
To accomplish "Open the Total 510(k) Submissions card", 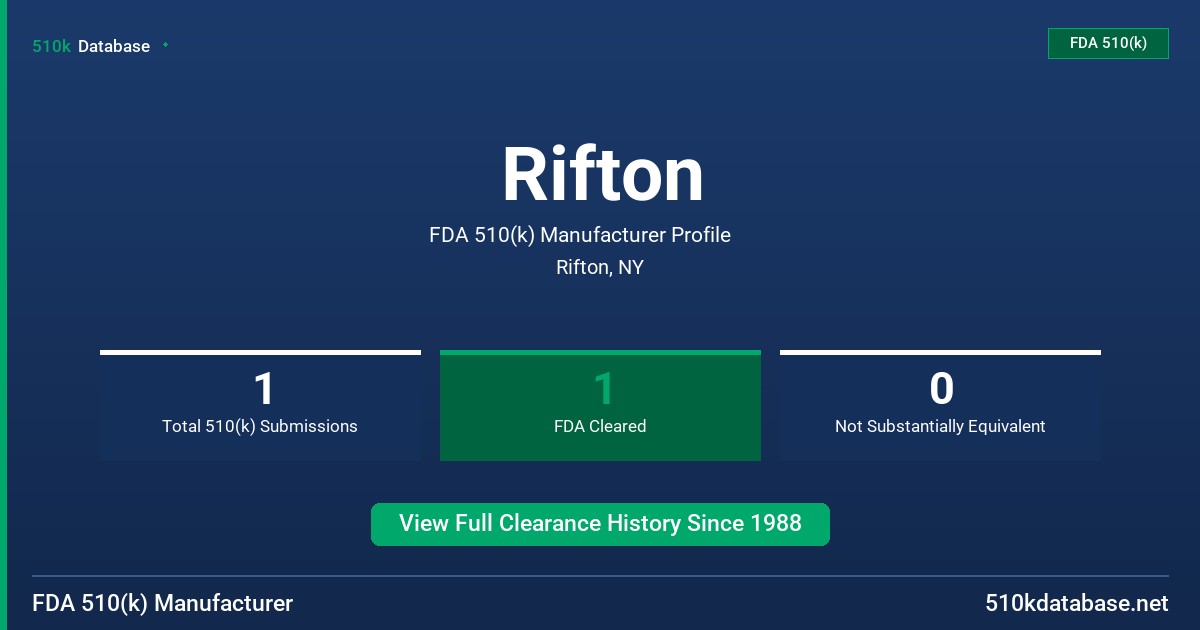I will point(260,405).
